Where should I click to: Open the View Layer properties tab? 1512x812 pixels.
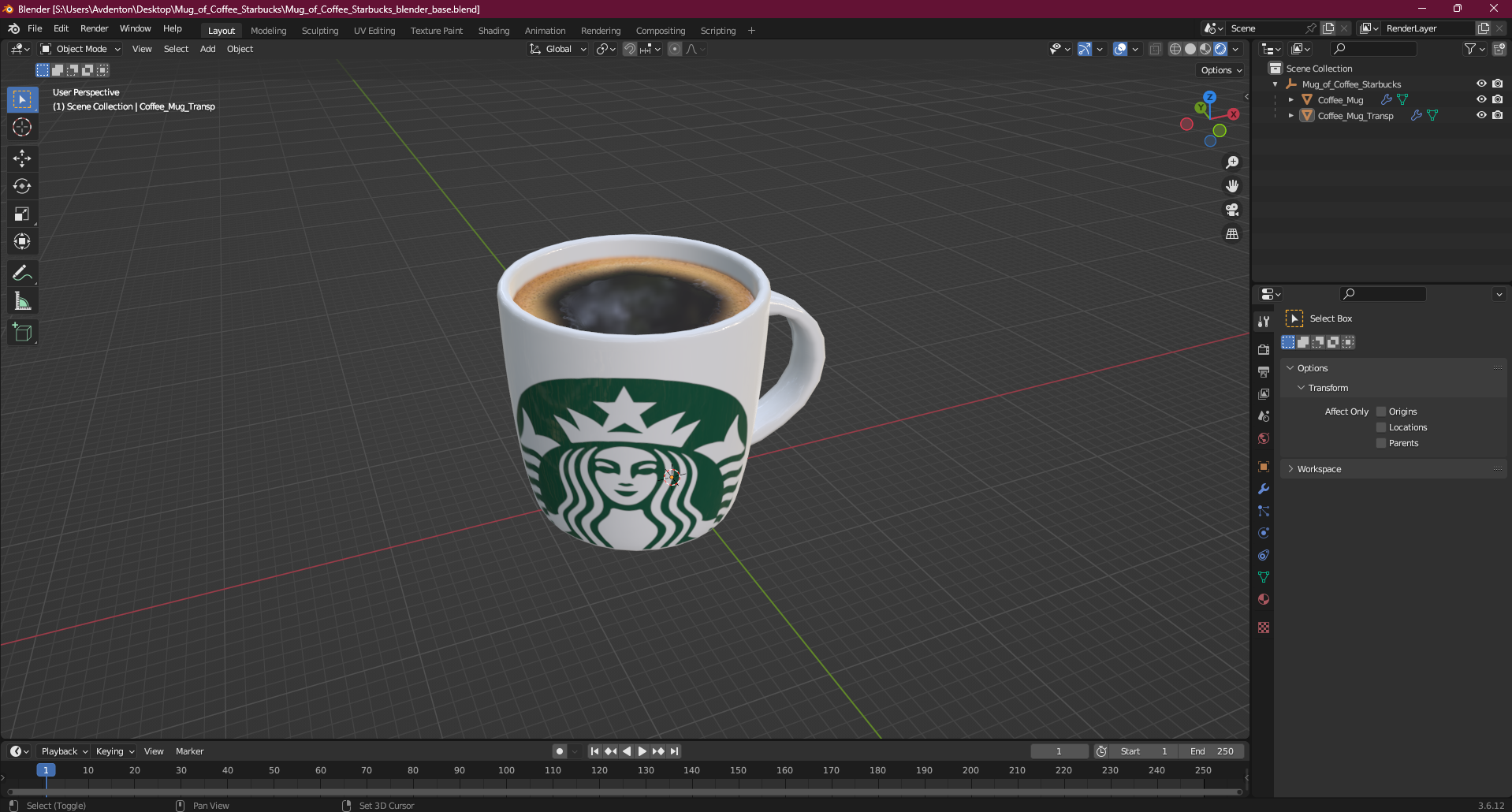click(x=1264, y=393)
